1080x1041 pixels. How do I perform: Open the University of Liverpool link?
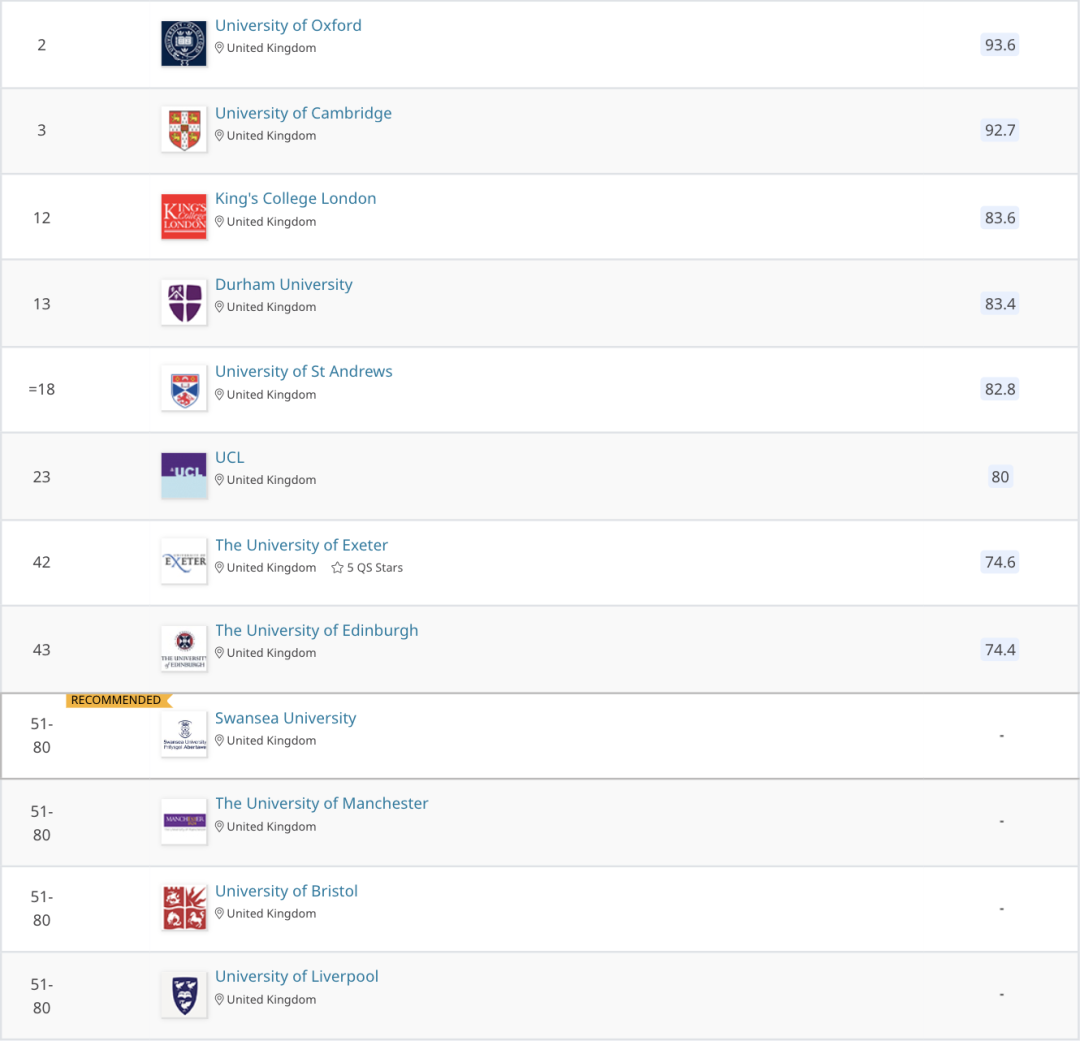pos(296,976)
